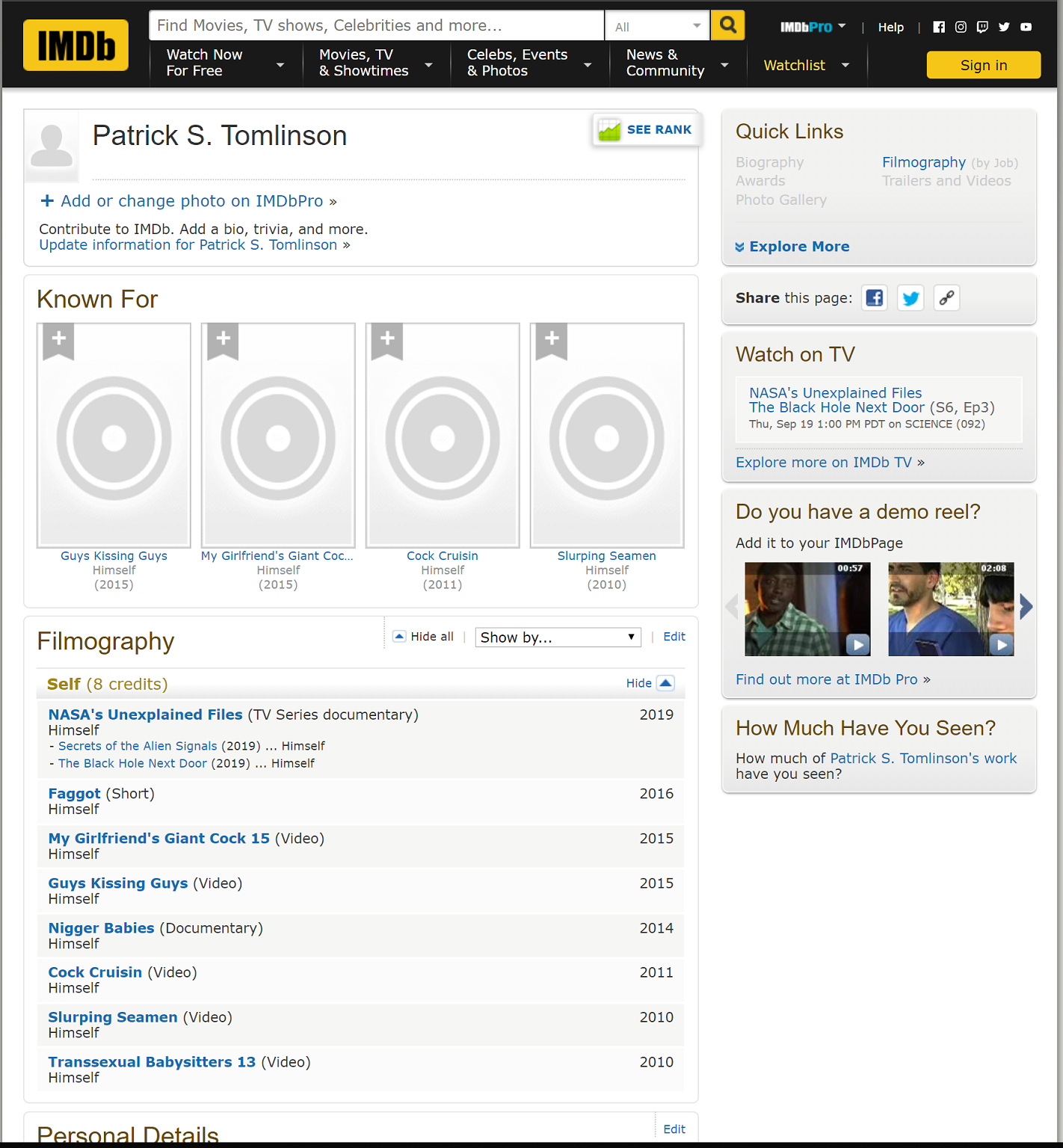Viewport: 1063px width, 1148px height.
Task: Click the Edit link in the Filmography header
Action: (674, 637)
